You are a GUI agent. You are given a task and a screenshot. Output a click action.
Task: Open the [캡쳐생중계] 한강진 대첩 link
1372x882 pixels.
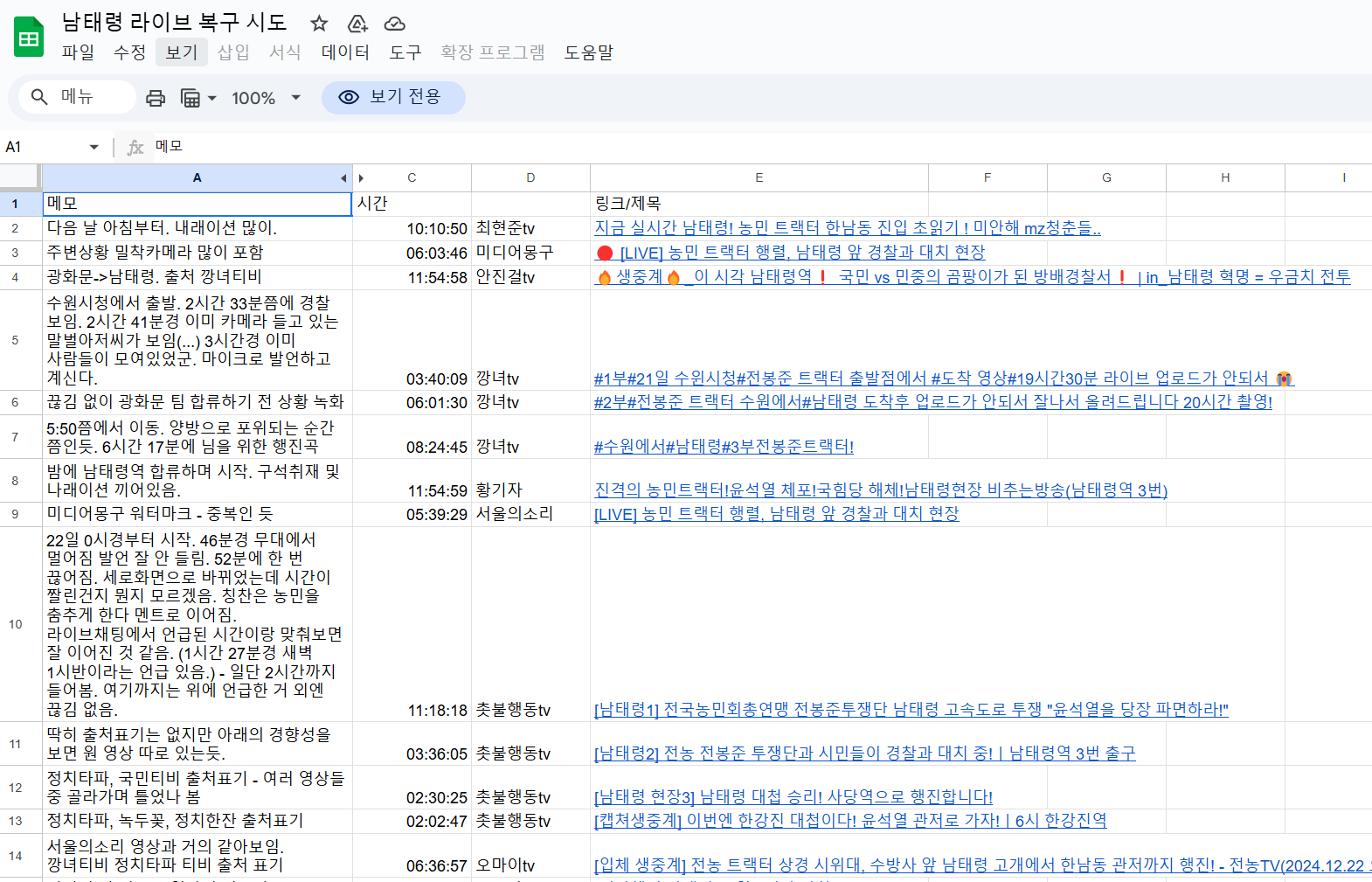[x=850, y=821]
